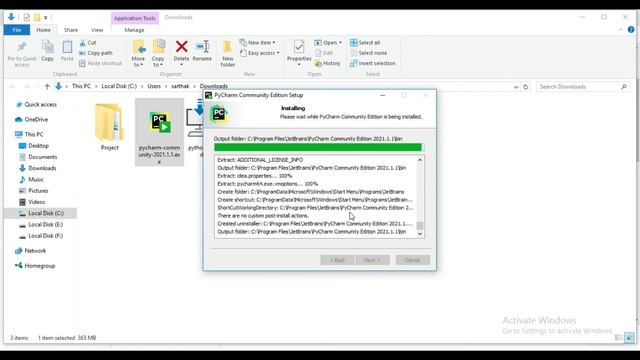Click Pin to Quick access icon
Screen dimensions: 640x360
[x=22, y=53]
